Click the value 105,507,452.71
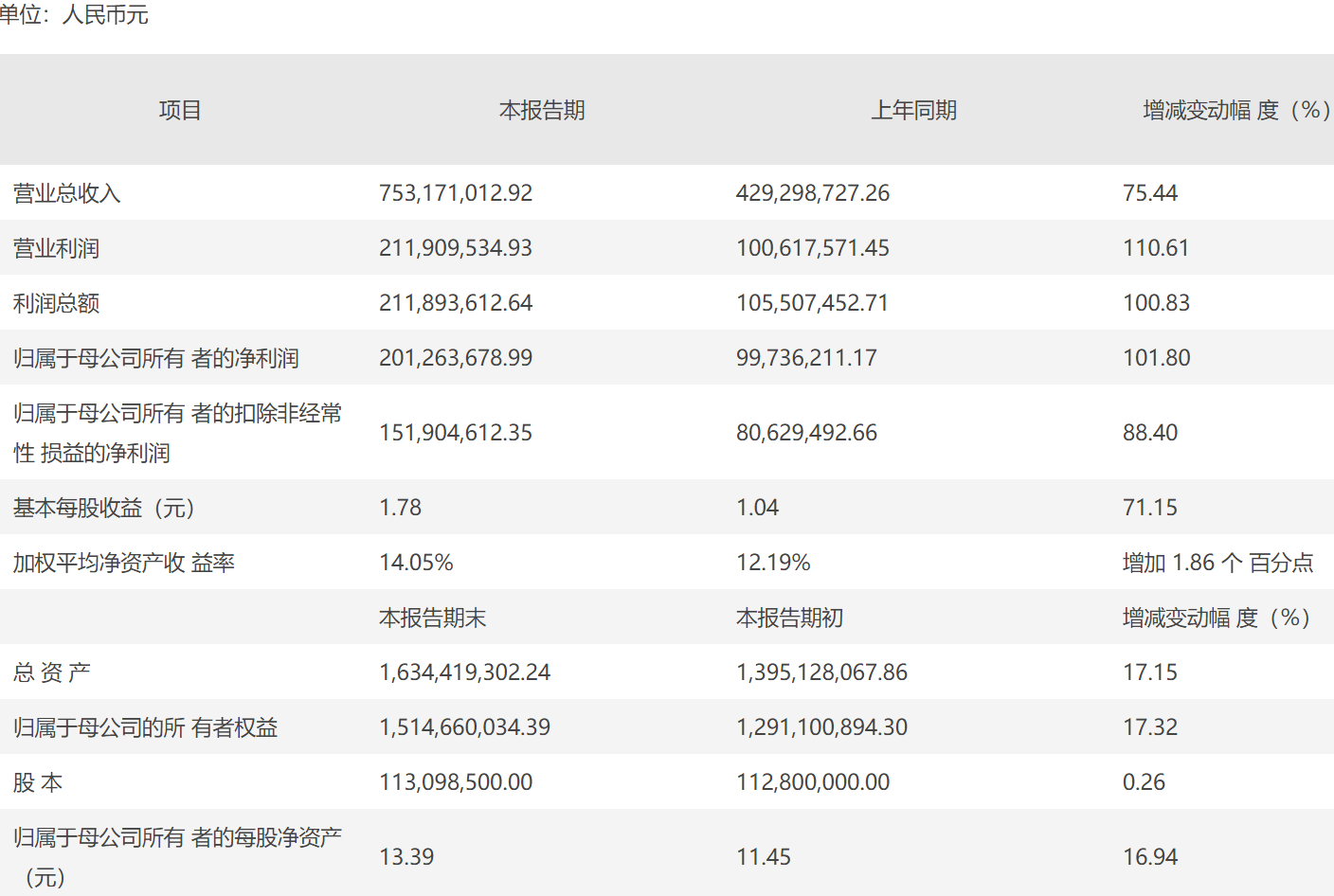 (x=813, y=303)
